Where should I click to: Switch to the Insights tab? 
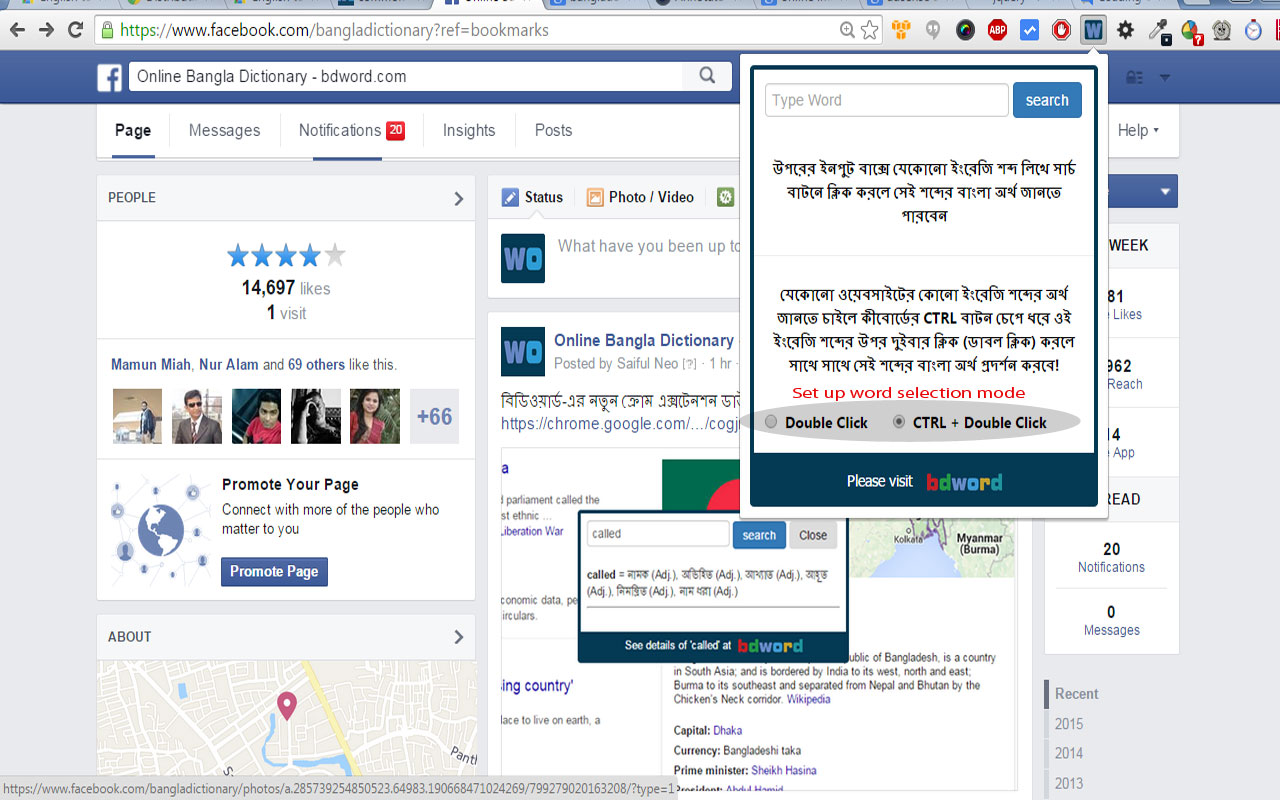point(469,130)
